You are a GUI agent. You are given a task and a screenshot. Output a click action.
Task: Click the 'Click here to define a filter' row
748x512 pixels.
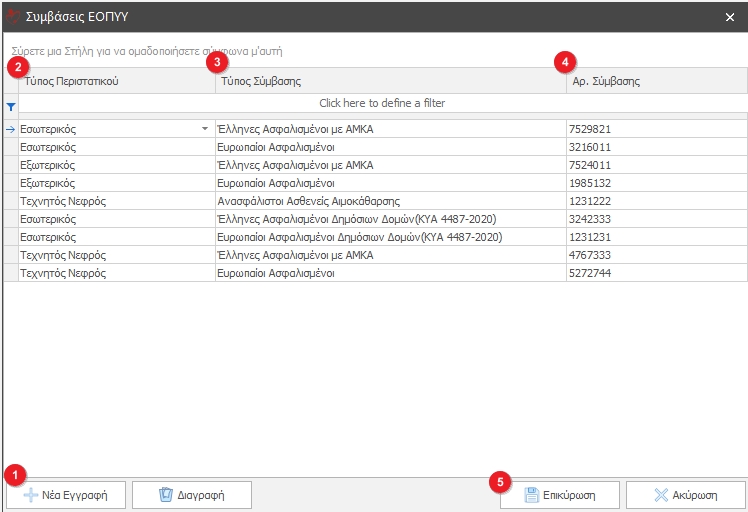pyautogui.click(x=382, y=103)
